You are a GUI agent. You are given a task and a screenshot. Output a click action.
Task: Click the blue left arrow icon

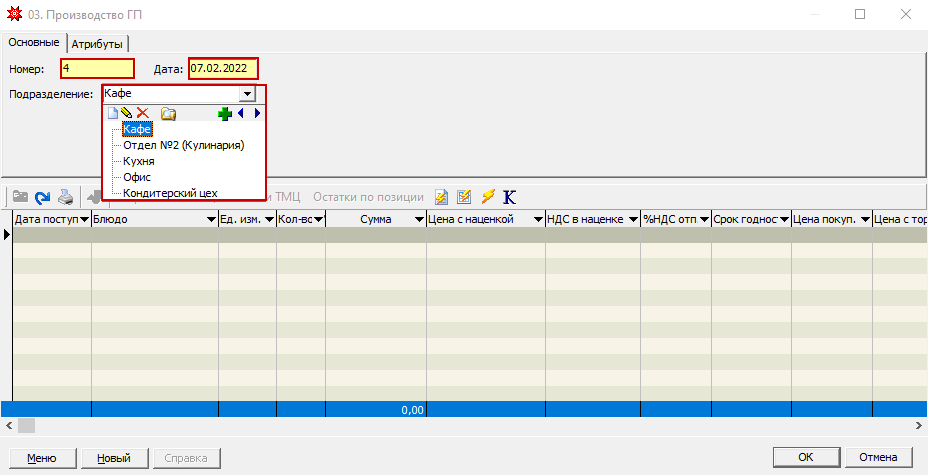coord(241,114)
